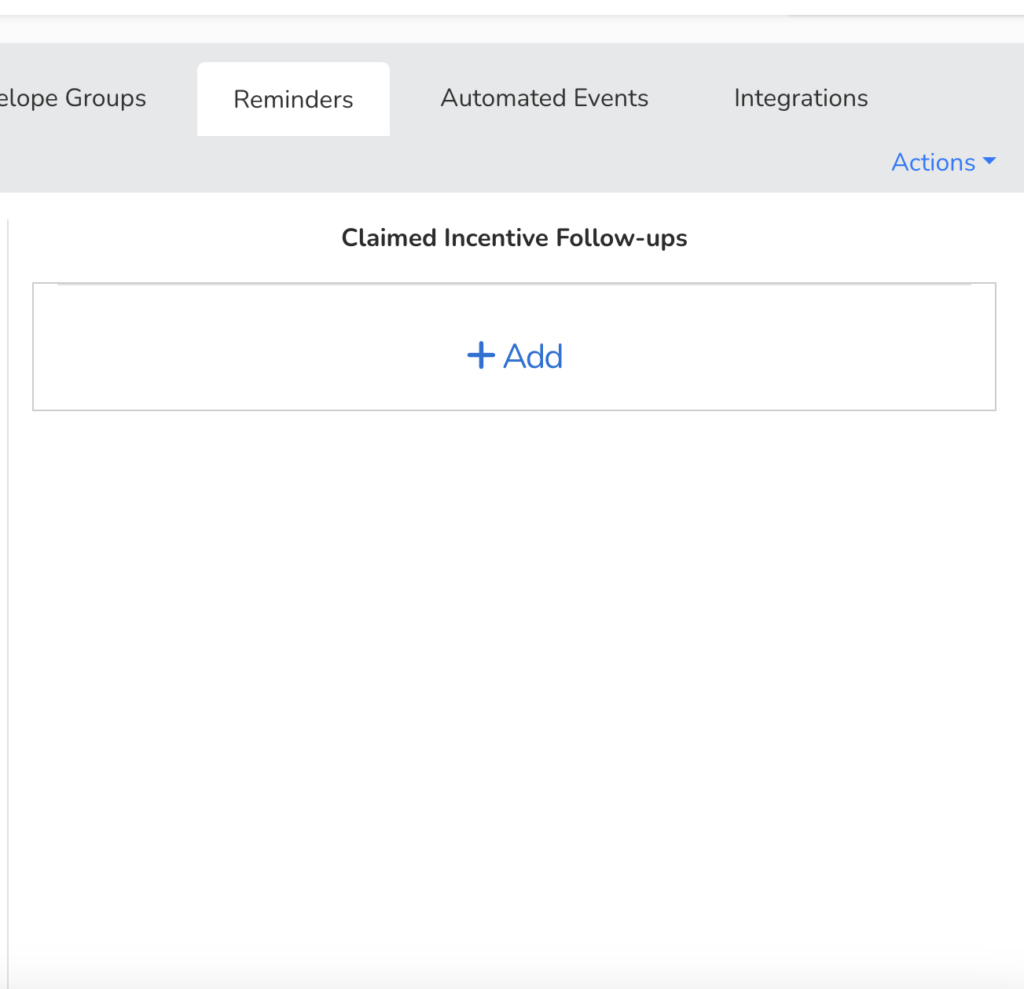The height and width of the screenshot is (989, 1024).
Task: Click the vertical divider on the left edge
Action: (8, 600)
